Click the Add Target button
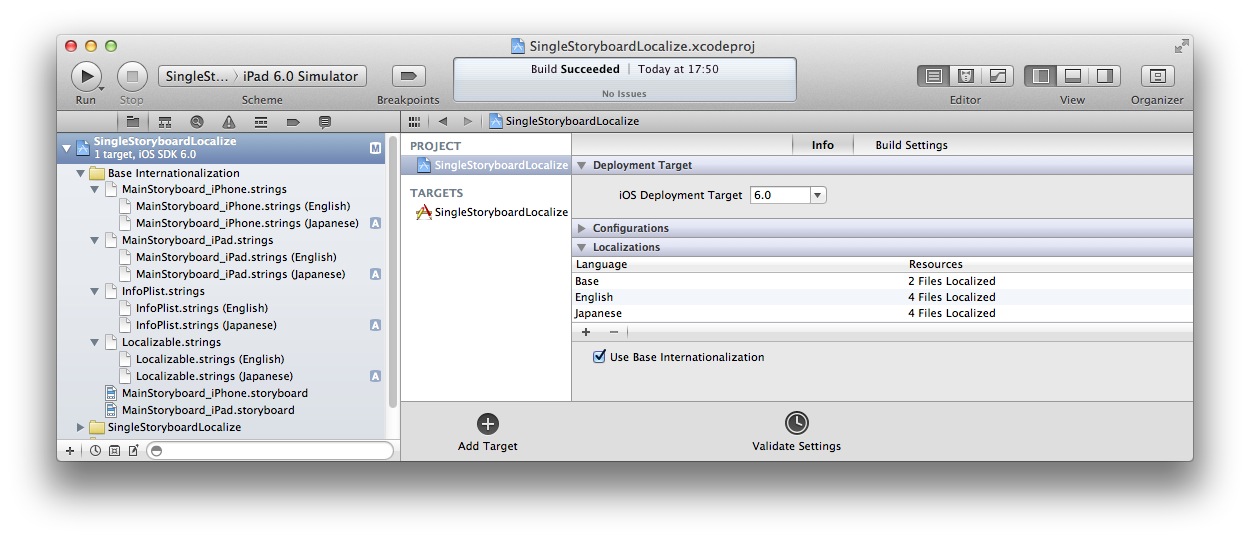Screen dimensions: 1250x540 point(488,432)
